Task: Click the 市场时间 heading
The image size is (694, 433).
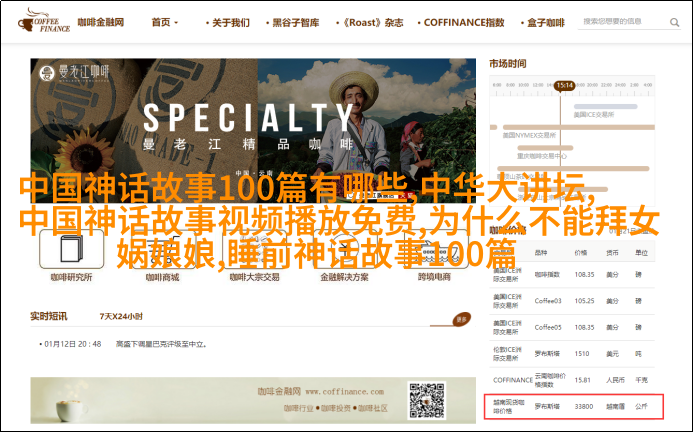Action: tap(508, 64)
